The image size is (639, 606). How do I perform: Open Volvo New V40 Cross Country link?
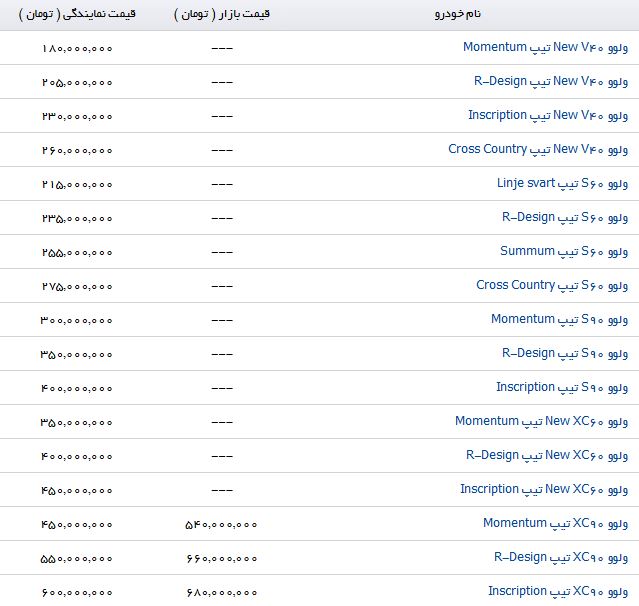538,150
